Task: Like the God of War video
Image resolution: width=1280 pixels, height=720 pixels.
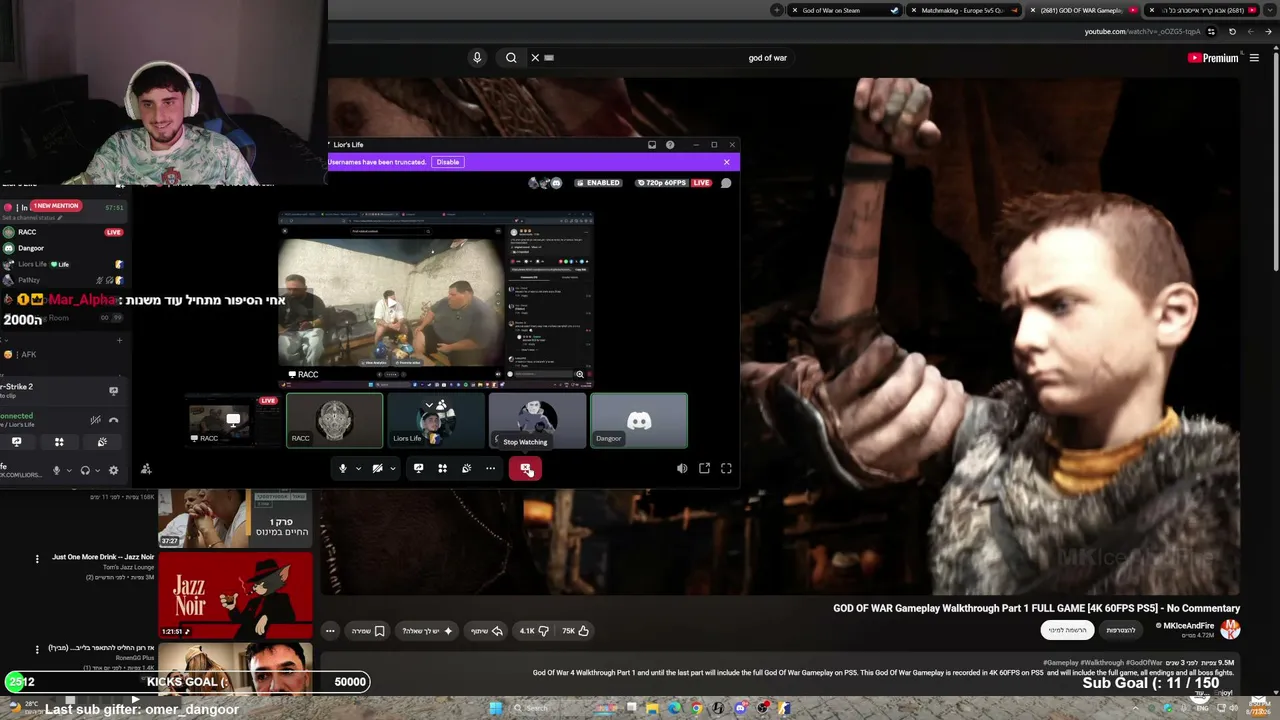Action: (575, 631)
